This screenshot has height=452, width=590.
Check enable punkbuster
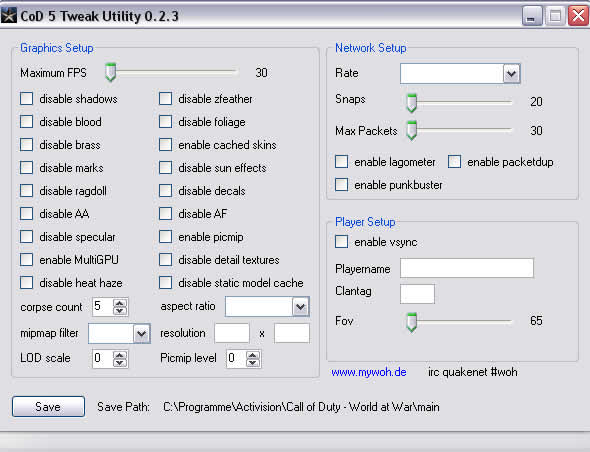point(341,184)
